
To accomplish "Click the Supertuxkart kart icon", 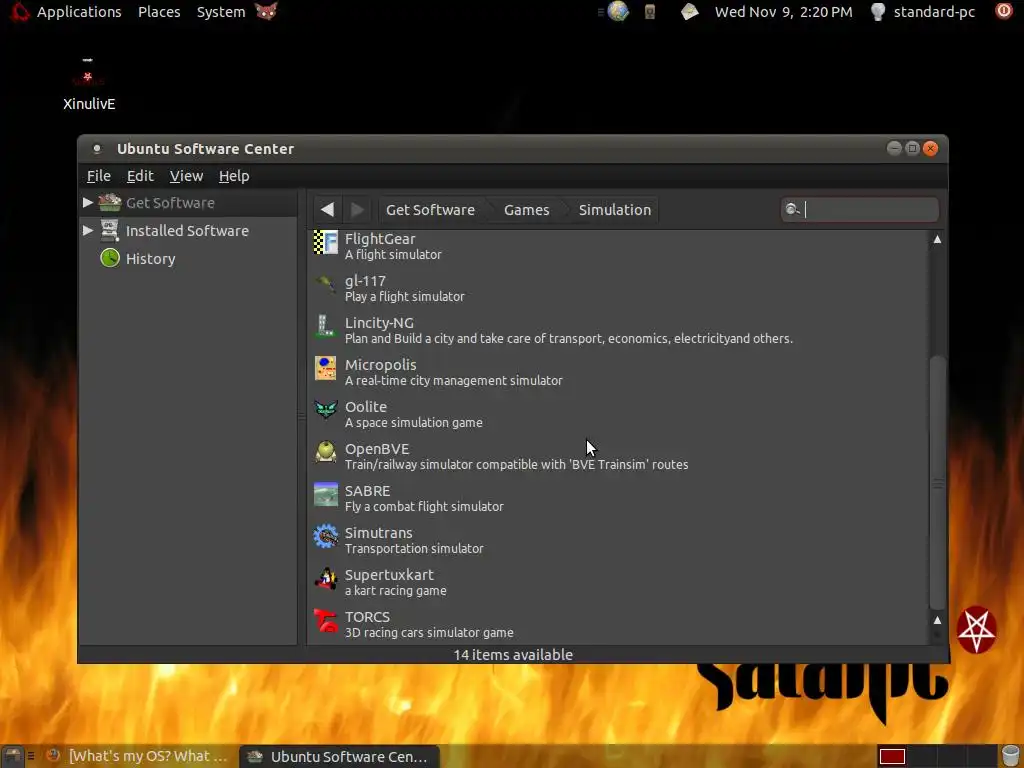I will coord(325,578).
